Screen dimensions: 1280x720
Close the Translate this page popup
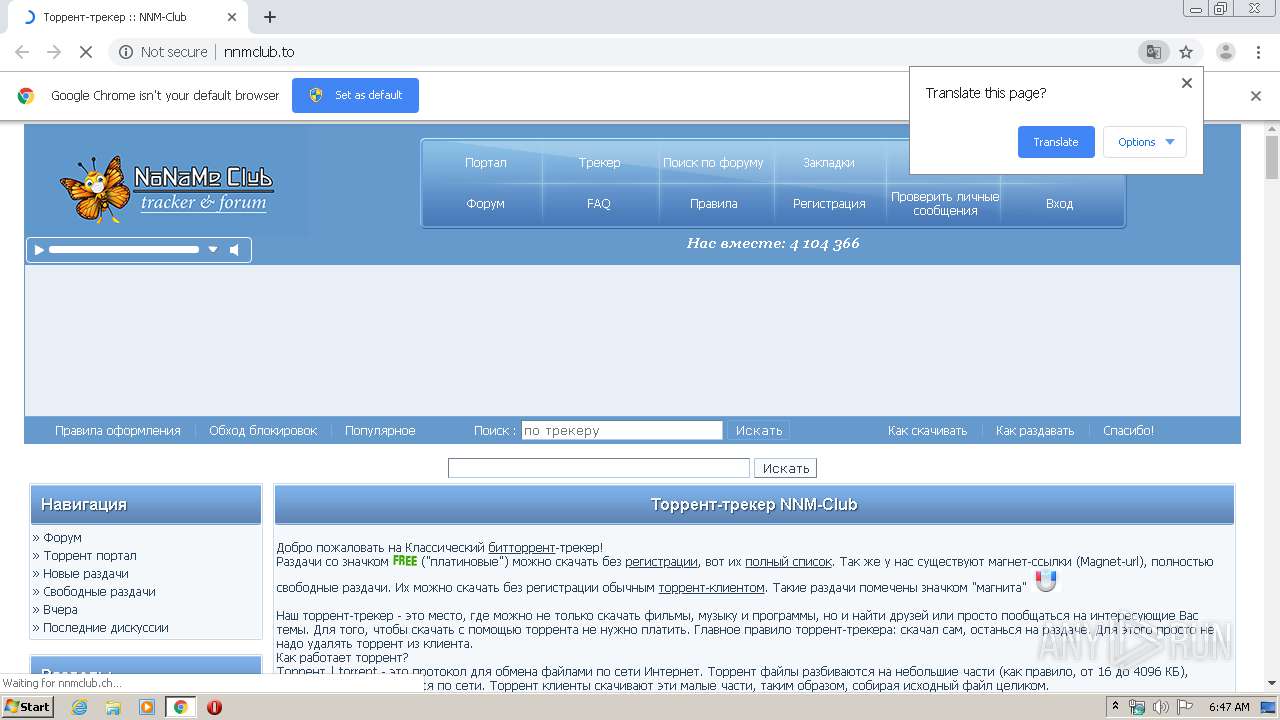coord(1187,83)
